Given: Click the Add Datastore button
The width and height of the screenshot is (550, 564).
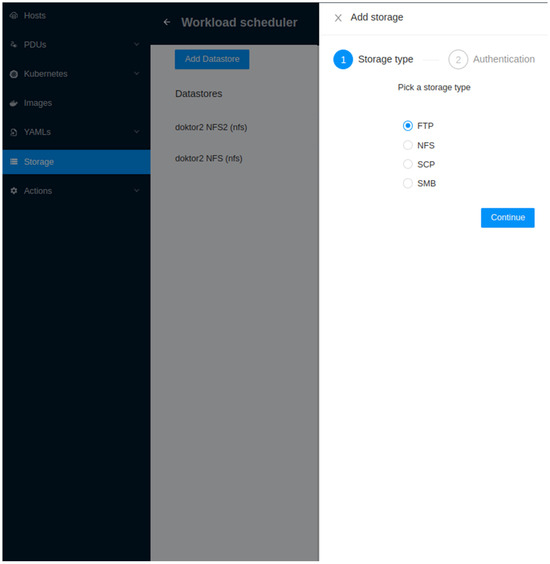Looking at the screenshot, I should pyautogui.click(x=212, y=59).
